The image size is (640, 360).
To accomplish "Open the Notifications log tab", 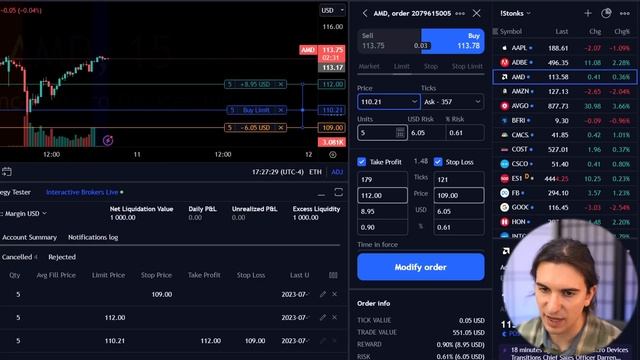I will 93,238.
